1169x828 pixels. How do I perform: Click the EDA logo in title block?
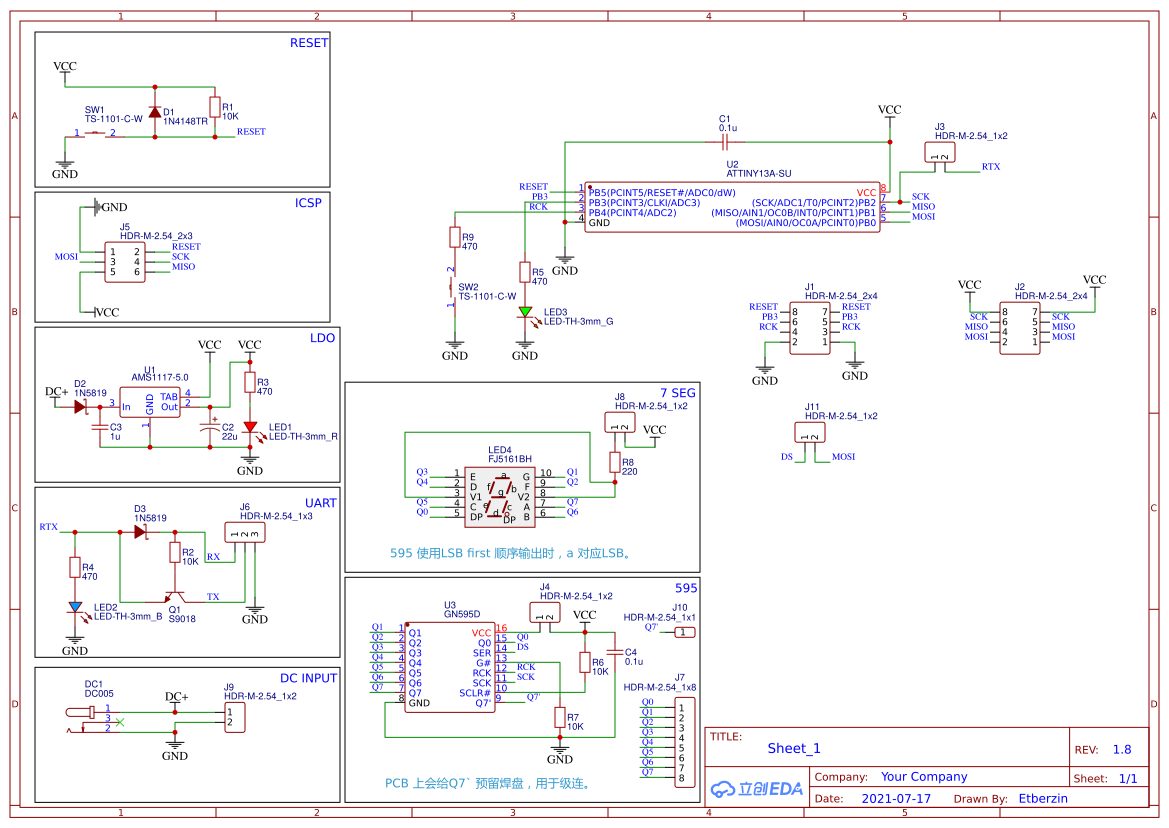tap(757, 788)
